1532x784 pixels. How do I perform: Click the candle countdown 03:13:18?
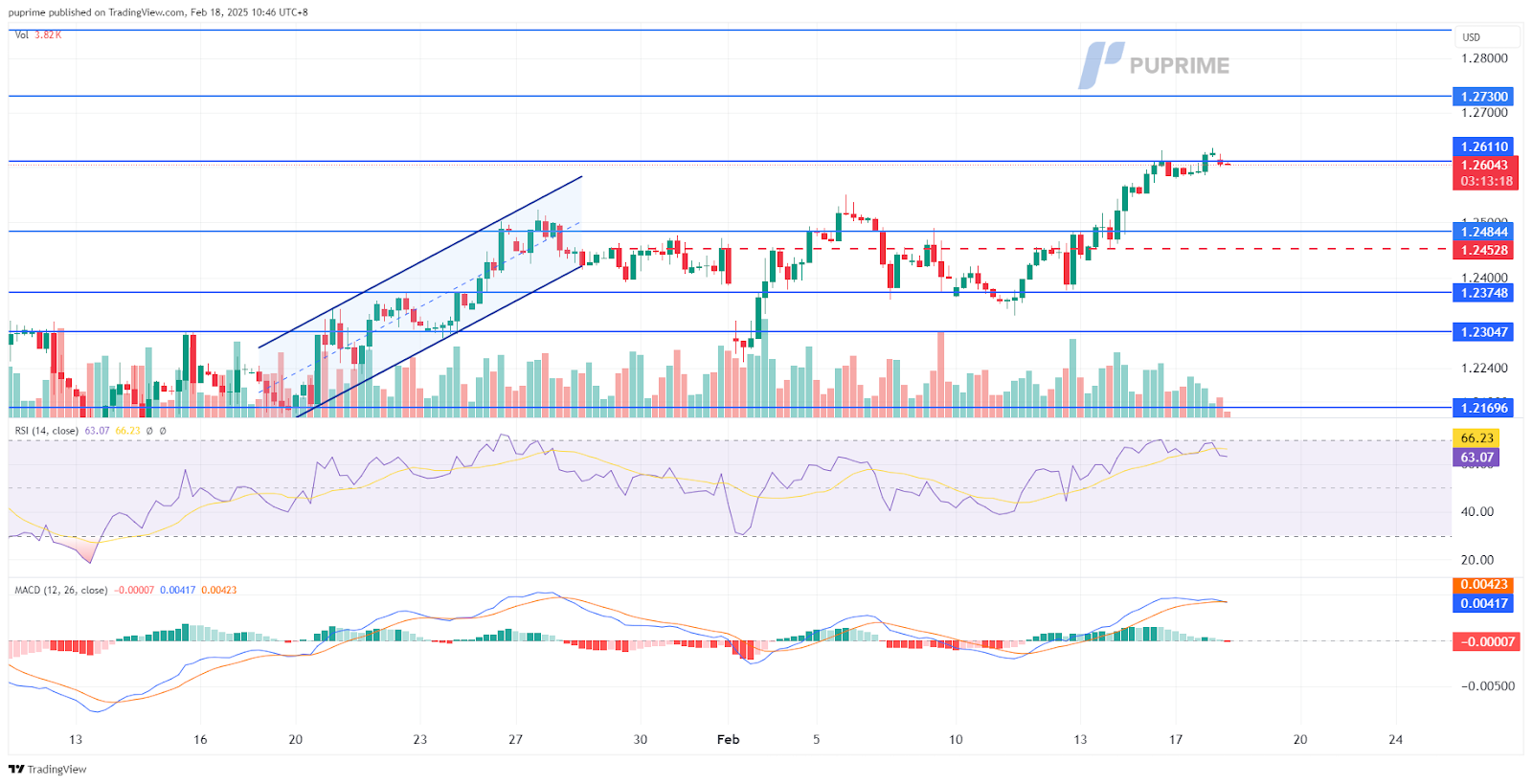click(x=1484, y=181)
